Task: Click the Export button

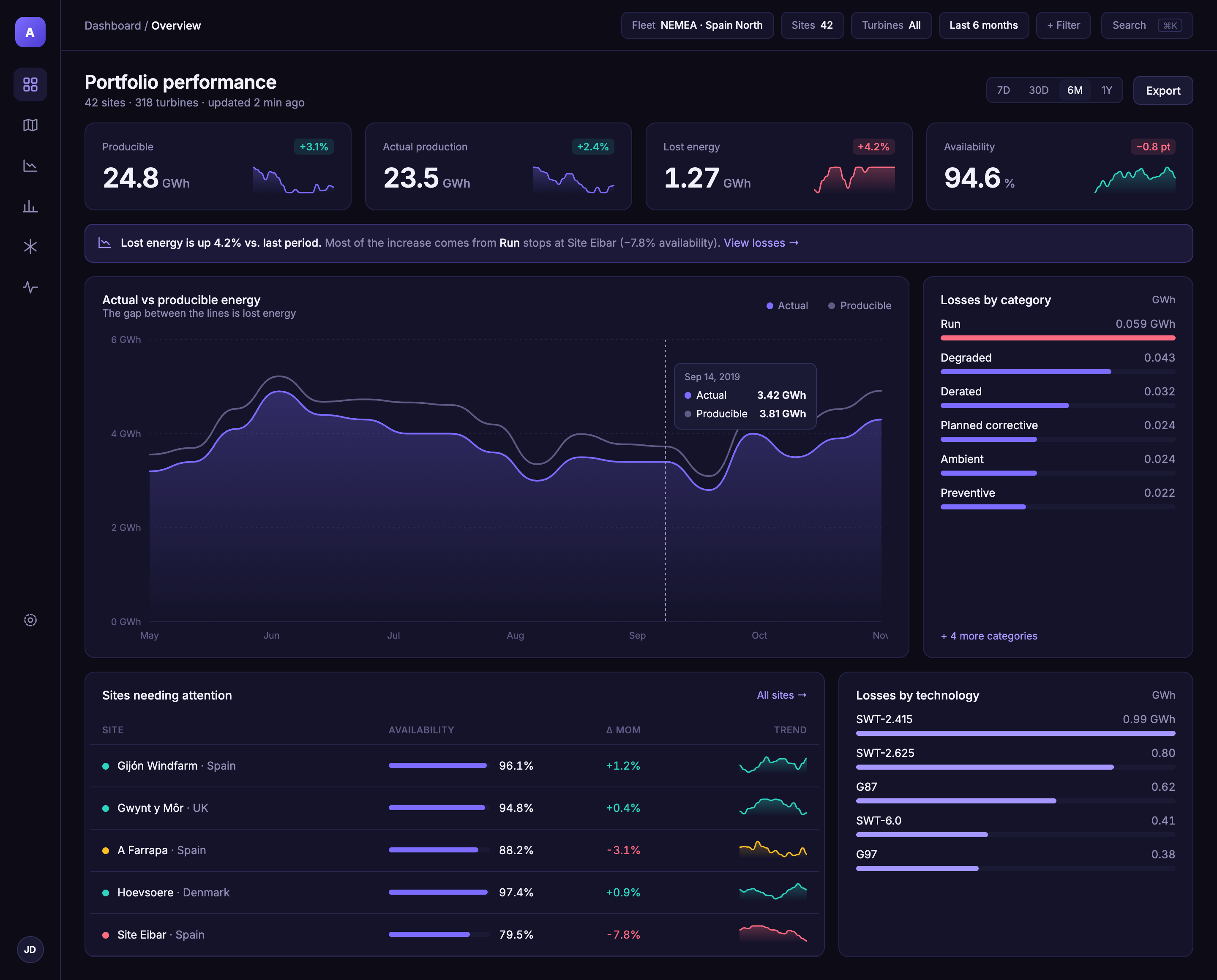Action: 1163,90
